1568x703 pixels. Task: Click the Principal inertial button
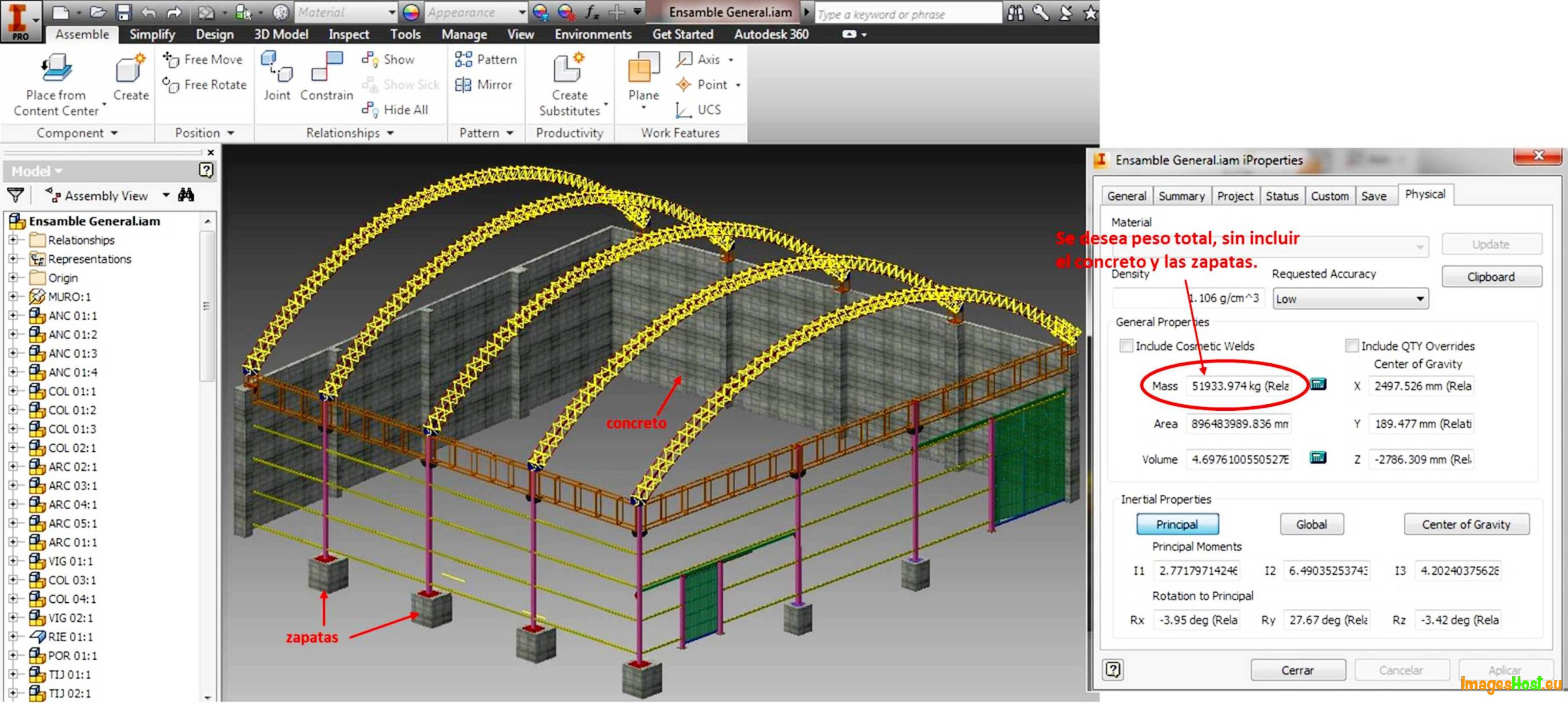[x=1177, y=524]
